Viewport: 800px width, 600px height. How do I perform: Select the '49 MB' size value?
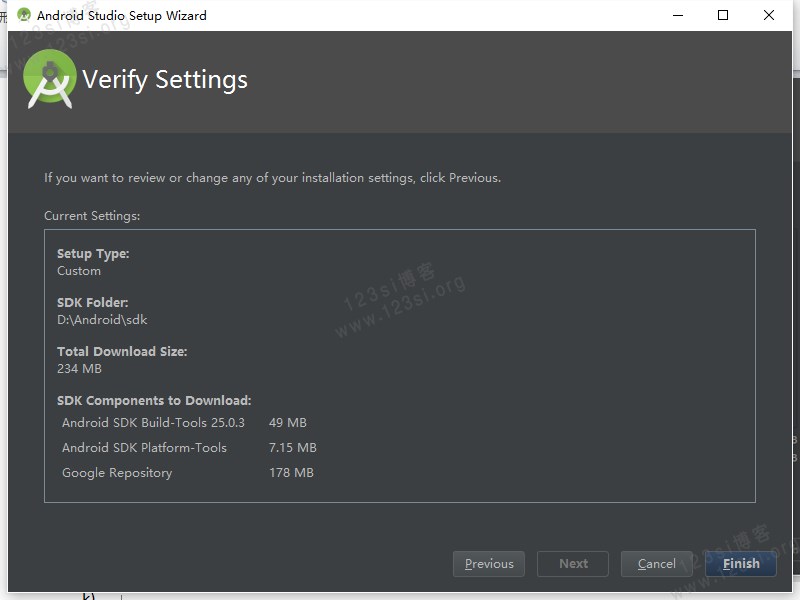pos(288,423)
